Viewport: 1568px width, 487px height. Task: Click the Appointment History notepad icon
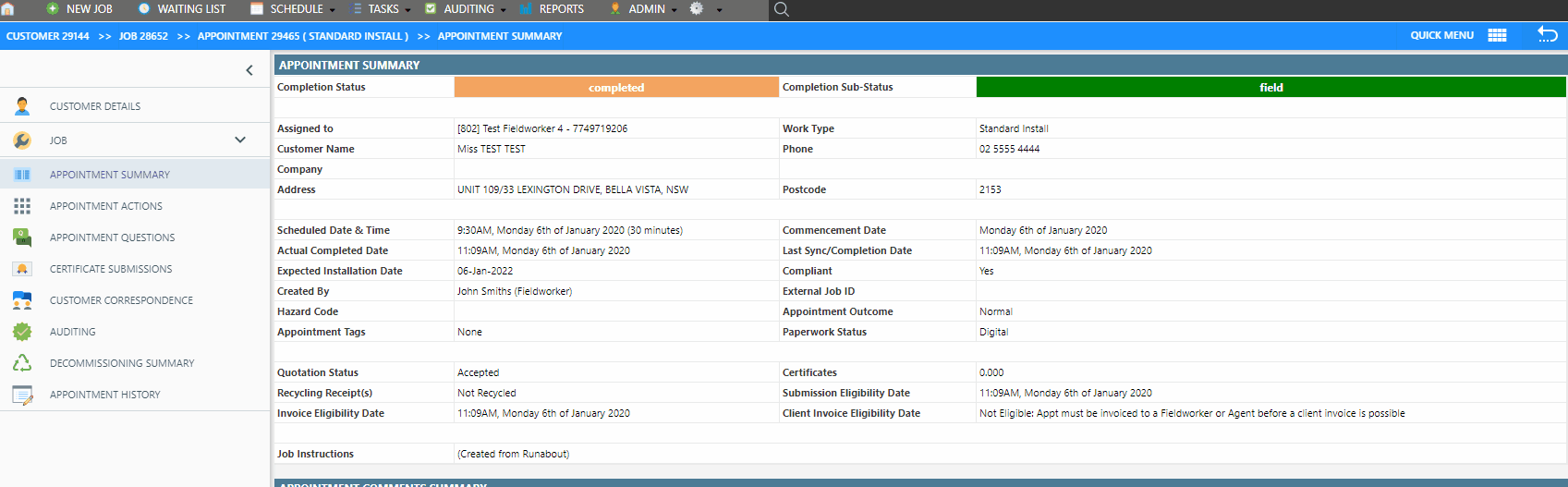pyautogui.click(x=22, y=395)
